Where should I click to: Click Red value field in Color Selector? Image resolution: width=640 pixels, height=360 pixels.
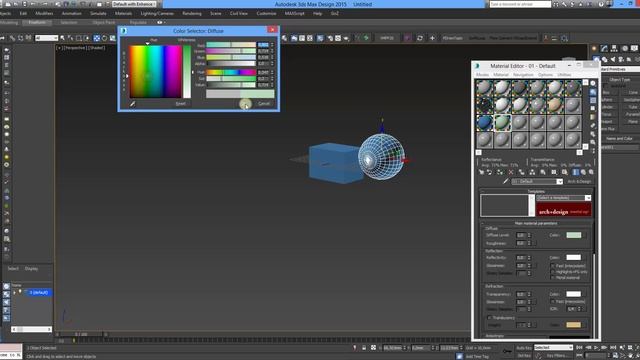[263, 45]
